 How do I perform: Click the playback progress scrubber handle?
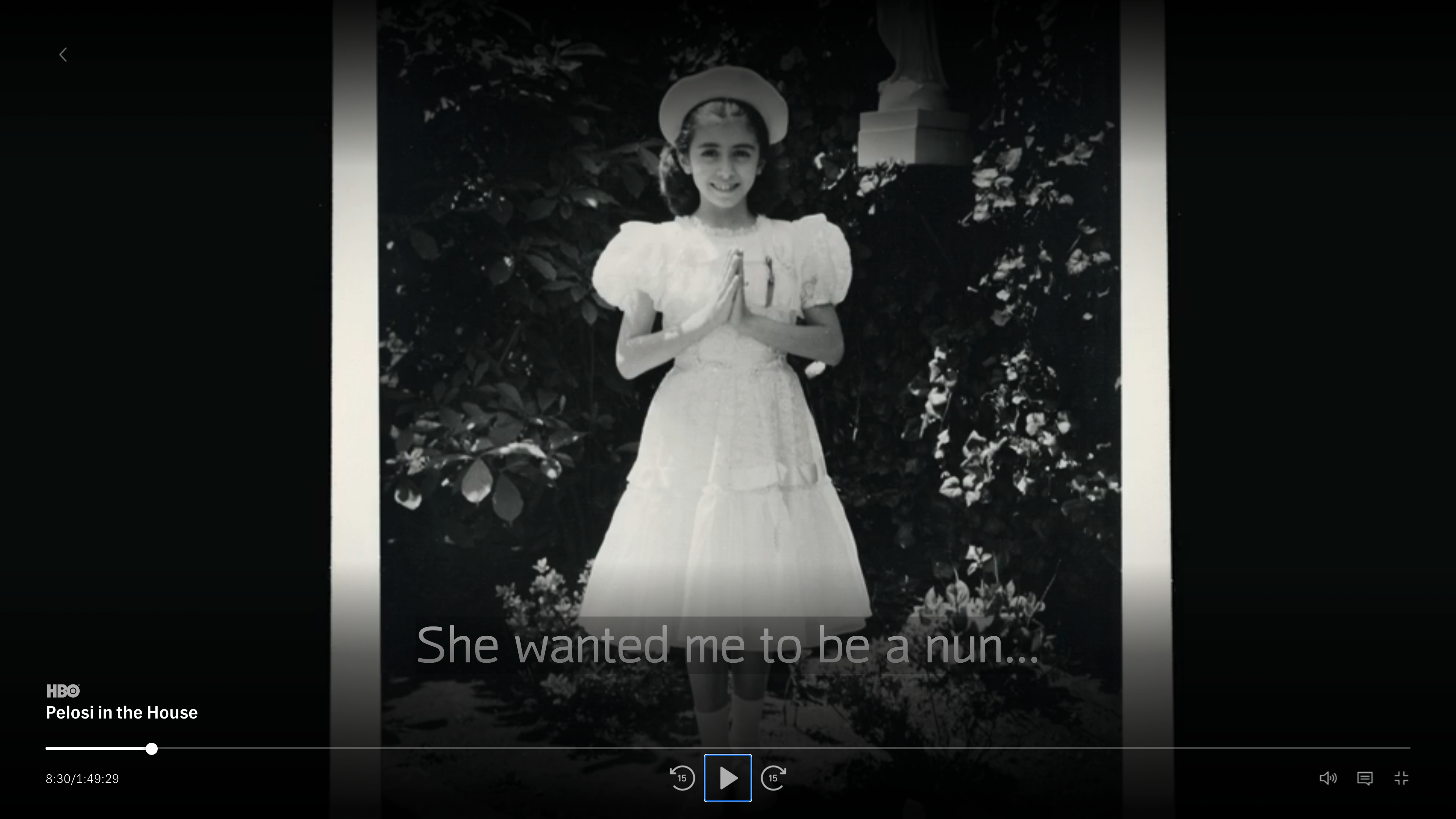pyautogui.click(x=152, y=748)
